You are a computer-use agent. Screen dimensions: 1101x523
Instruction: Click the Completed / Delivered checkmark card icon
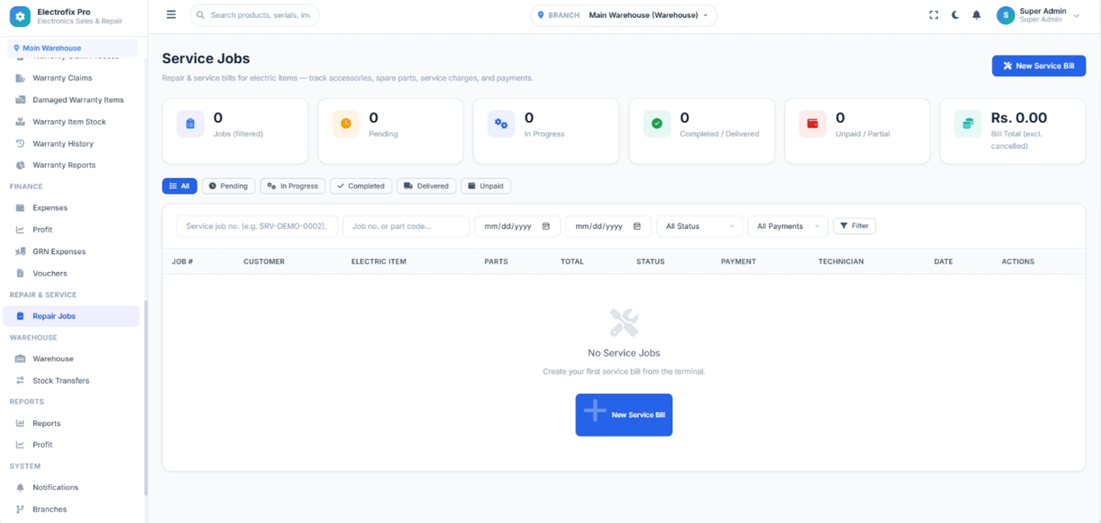657,124
